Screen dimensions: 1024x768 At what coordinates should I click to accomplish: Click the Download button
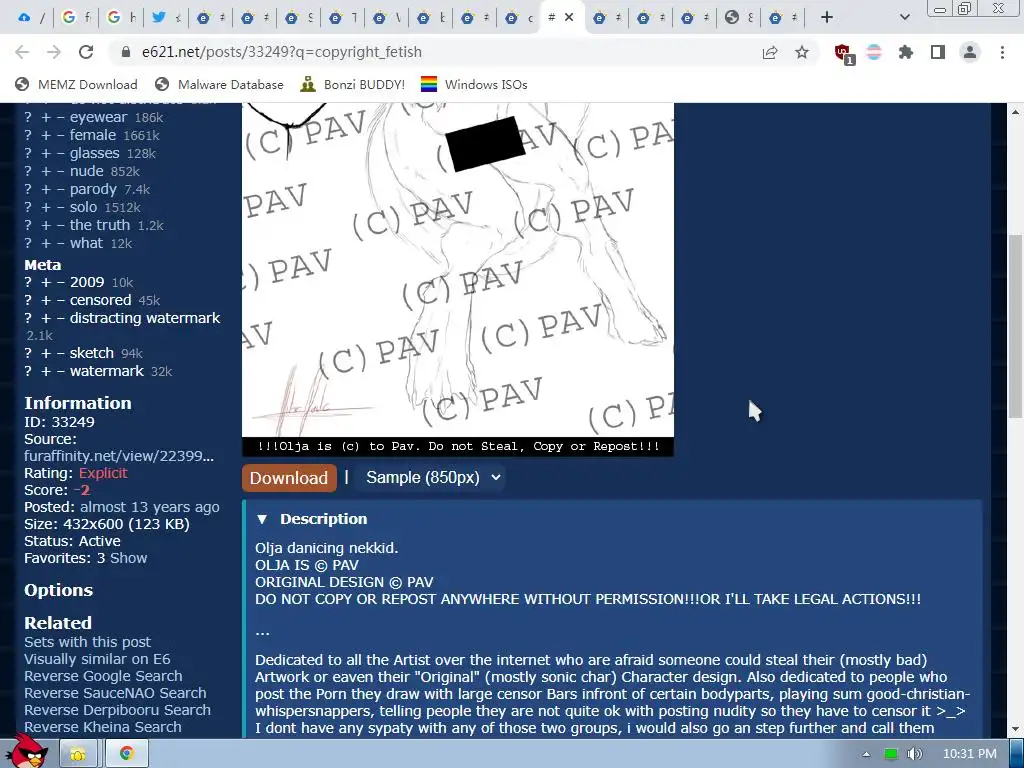(289, 478)
